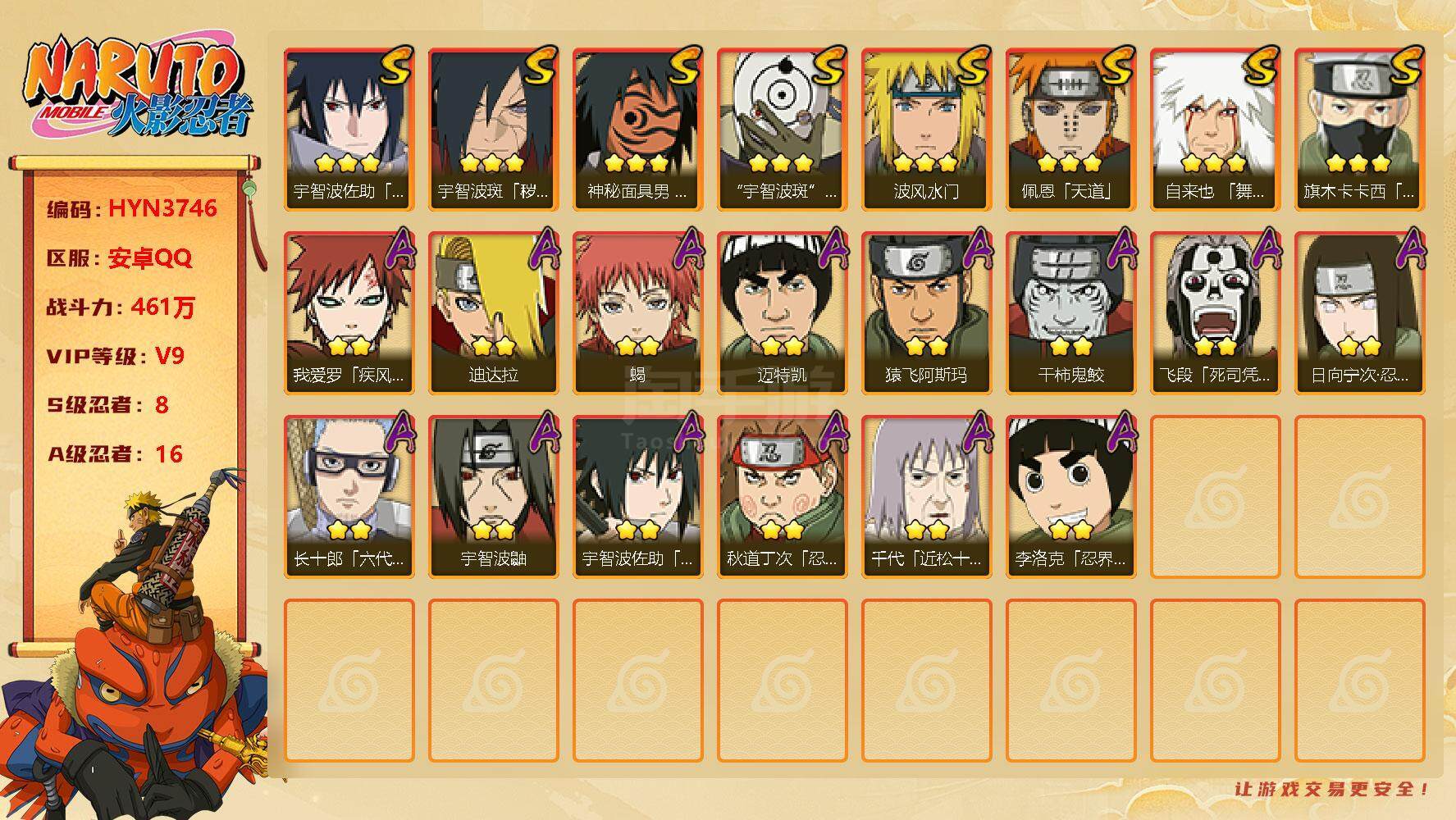
Task: Click the empty slot after 李洛克 card
Action: click(x=1215, y=497)
